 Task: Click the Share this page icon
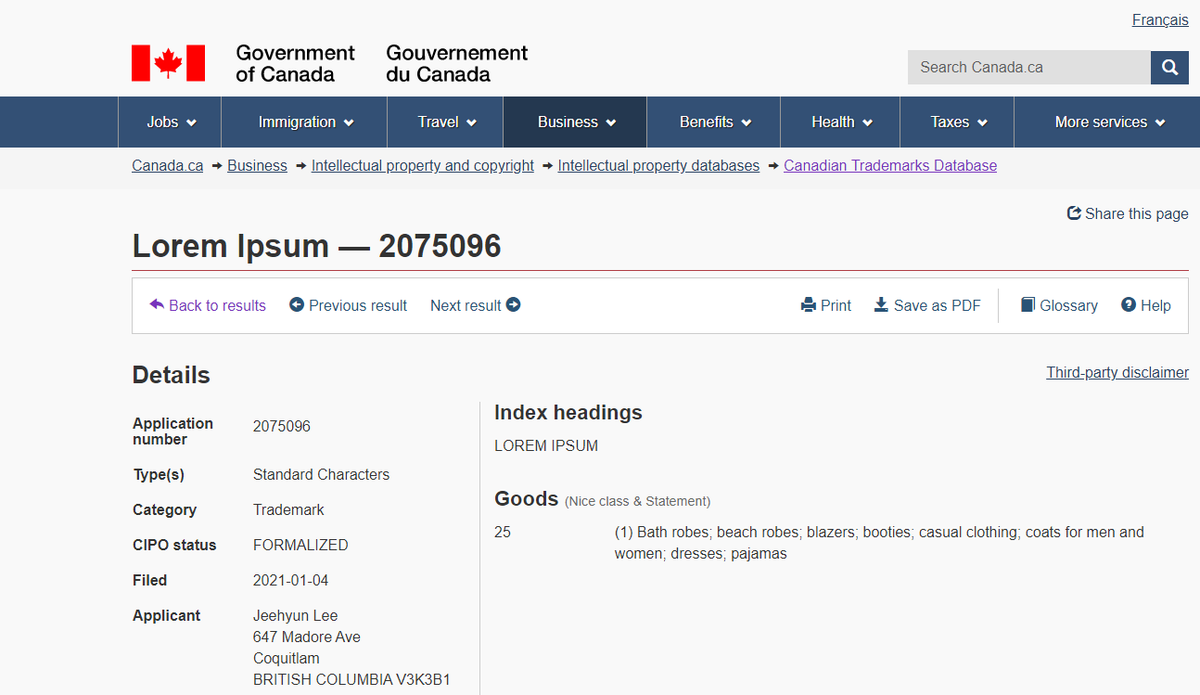pos(1074,213)
